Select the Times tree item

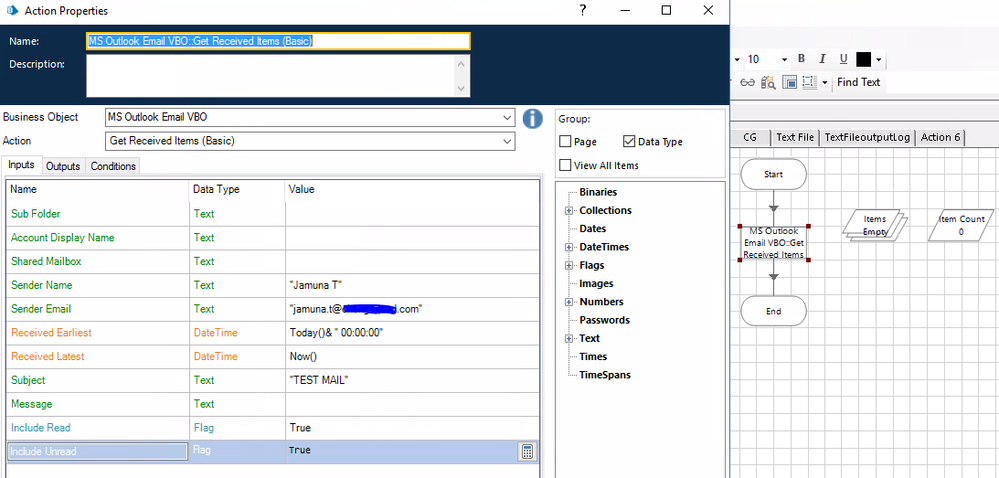(x=593, y=357)
